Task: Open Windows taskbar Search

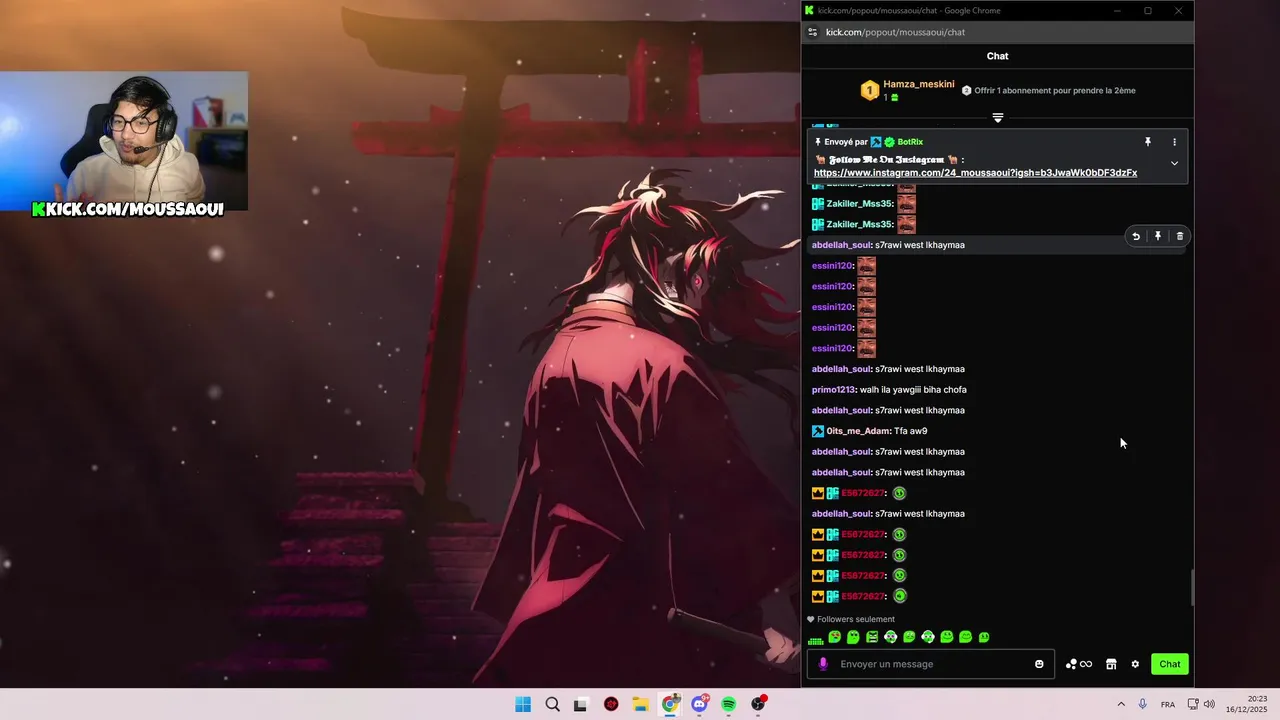Action: (x=552, y=704)
